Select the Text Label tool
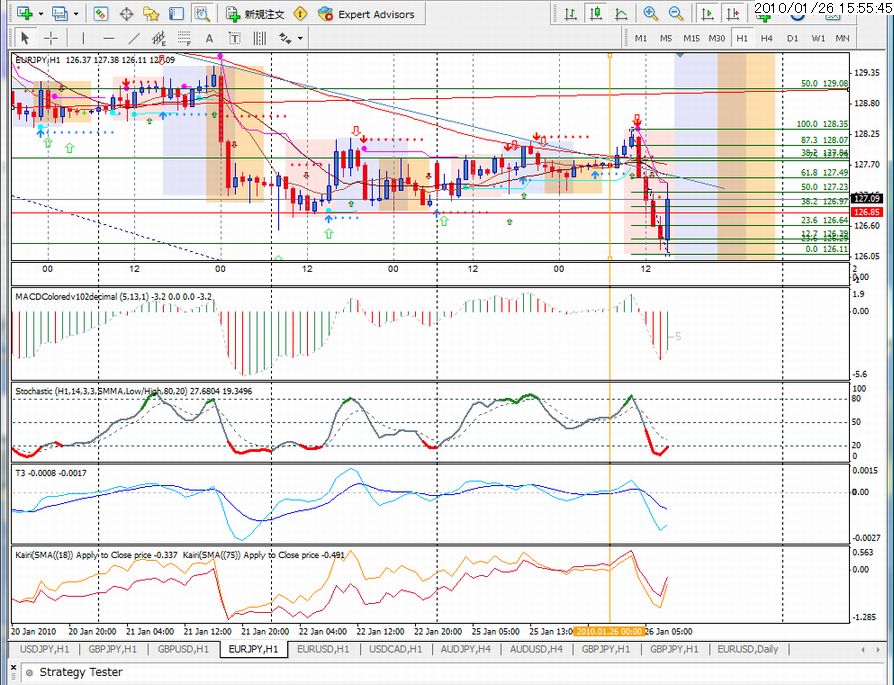The width and height of the screenshot is (894, 685). pos(234,38)
